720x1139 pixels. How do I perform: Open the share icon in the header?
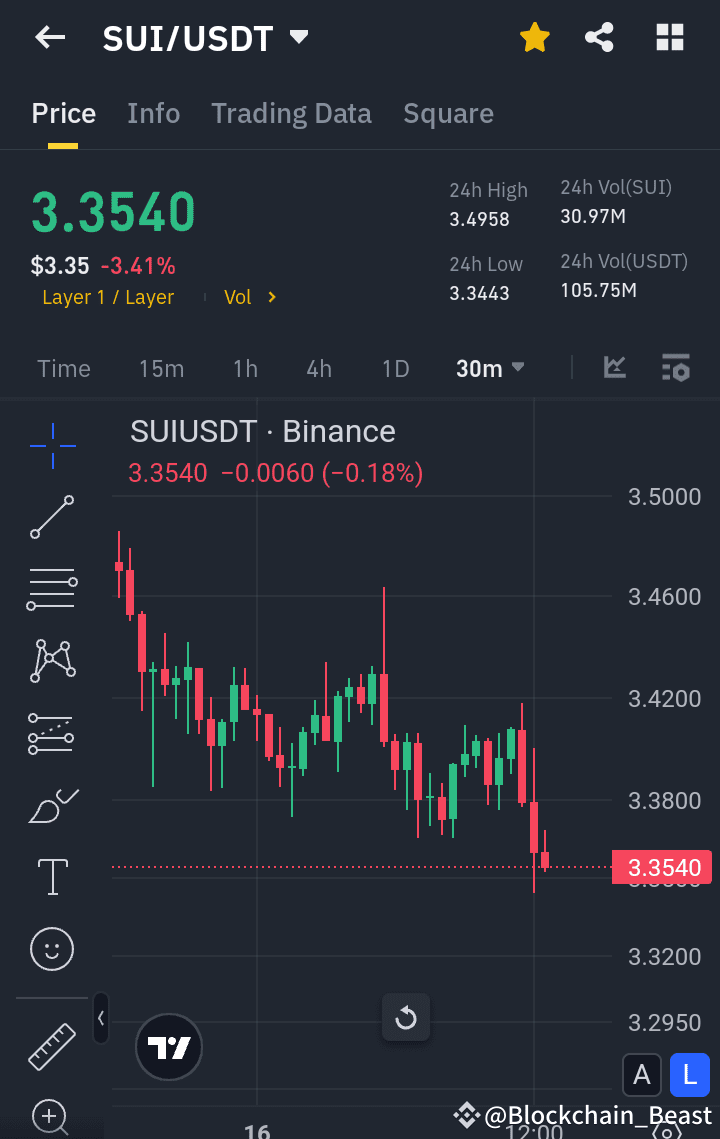coord(599,37)
